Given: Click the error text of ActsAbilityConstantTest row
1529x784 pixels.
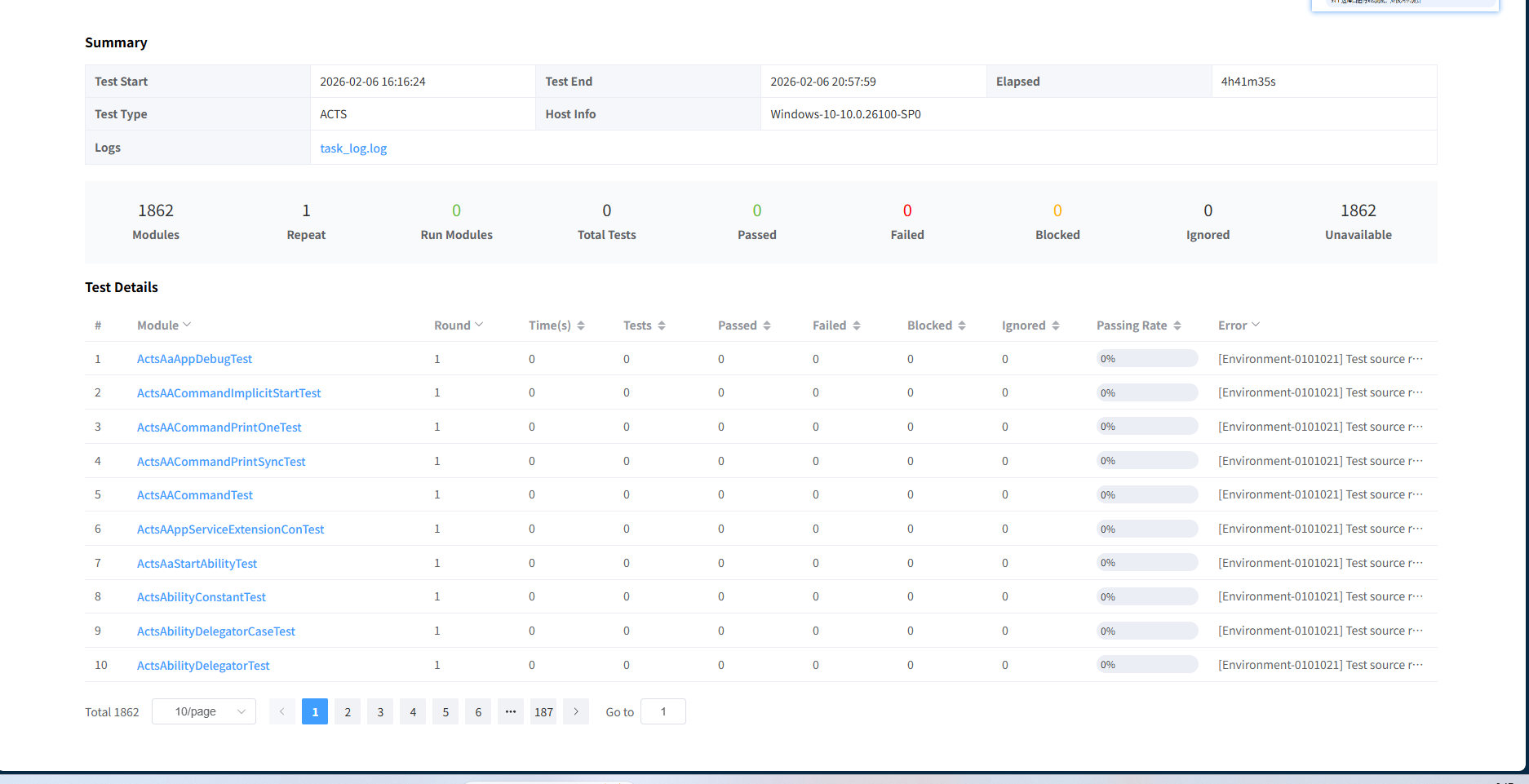Looking at the screenshot, I should click(1320, 597).
